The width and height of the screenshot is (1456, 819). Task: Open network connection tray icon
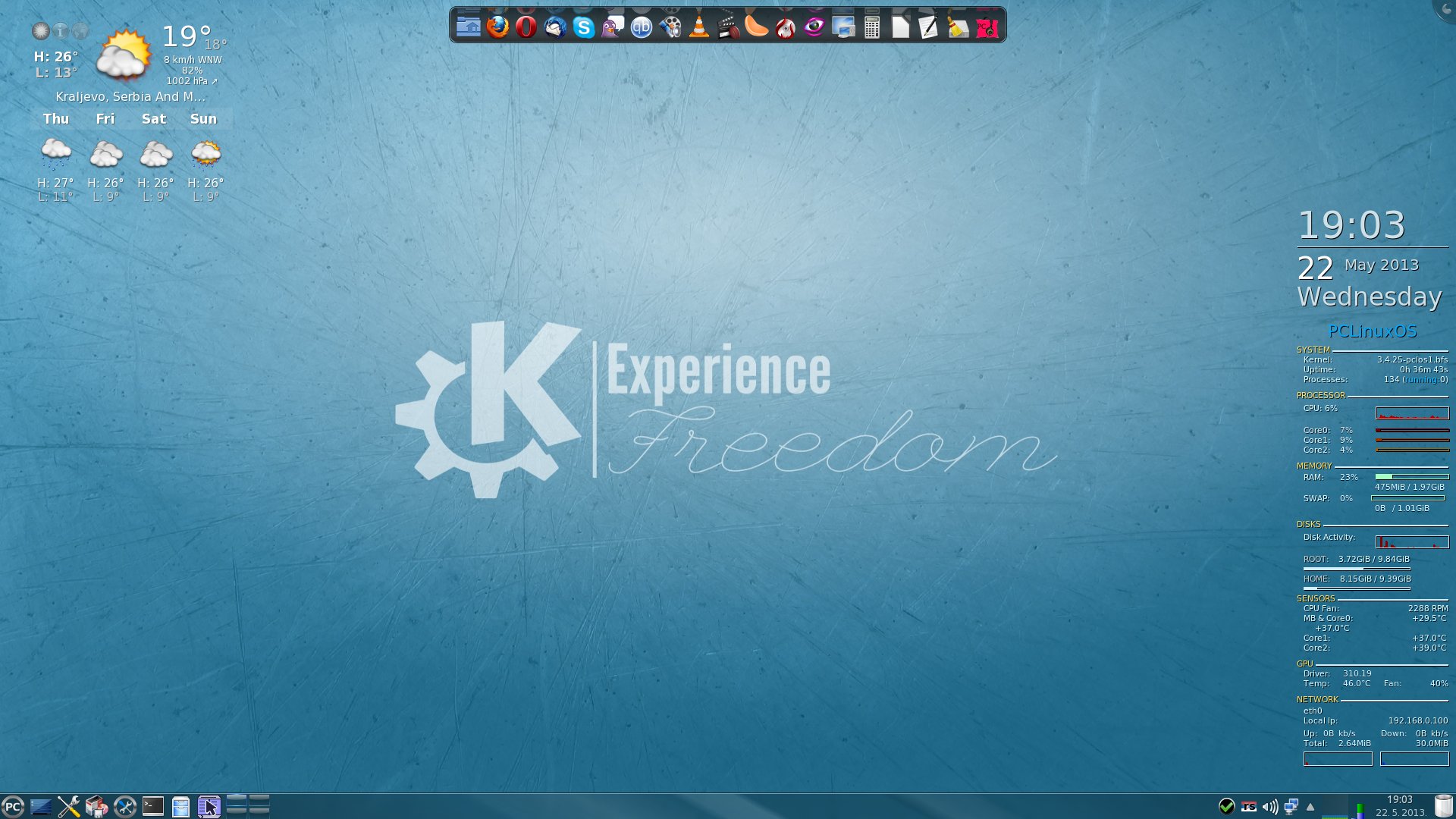pos(1291,806)
